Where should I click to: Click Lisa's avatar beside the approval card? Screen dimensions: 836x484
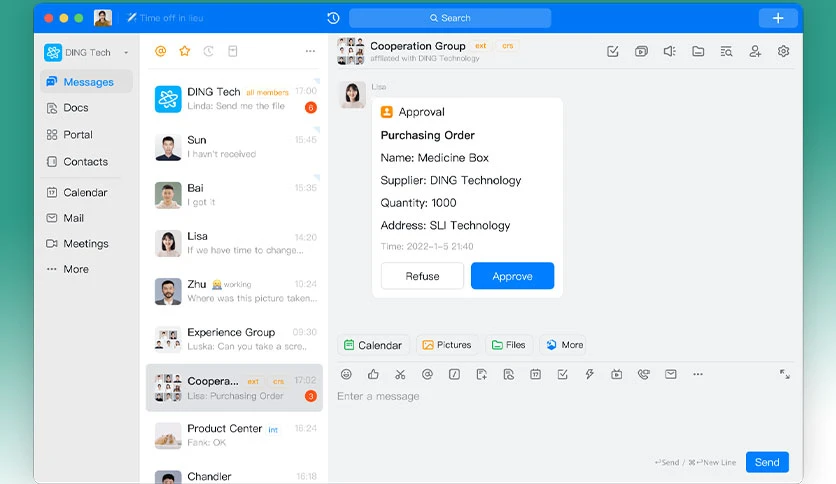coord(352,95)
